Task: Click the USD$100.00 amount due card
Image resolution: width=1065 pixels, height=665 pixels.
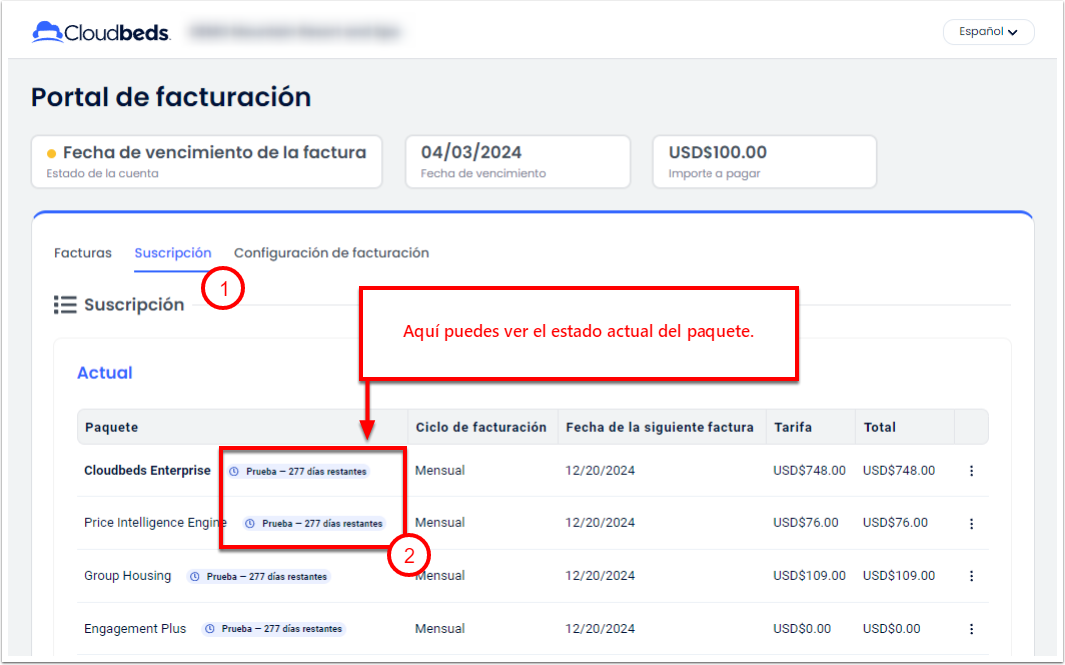Action: tap(764, 162)
